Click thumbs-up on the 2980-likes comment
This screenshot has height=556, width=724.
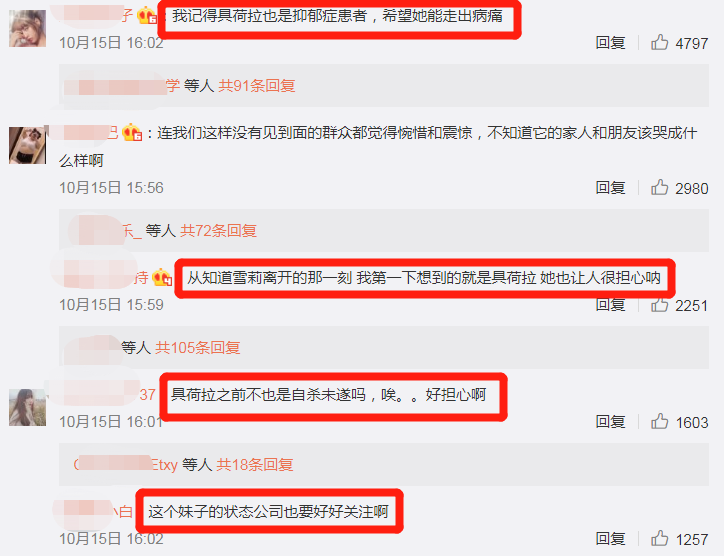pyautogui.click(x=659, y=187)
